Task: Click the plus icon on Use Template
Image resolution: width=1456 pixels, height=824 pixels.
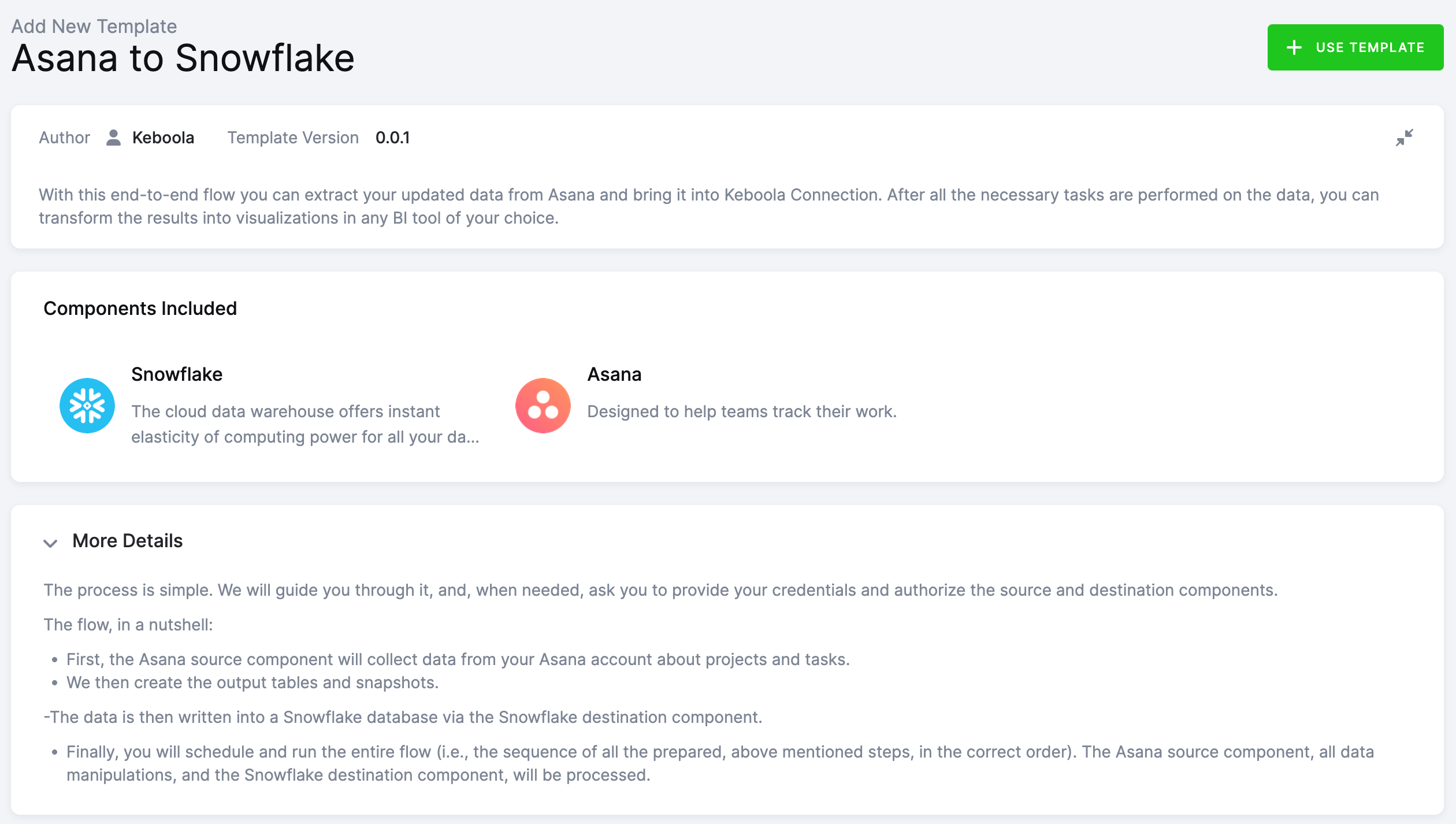Action: coord(1294,47)
